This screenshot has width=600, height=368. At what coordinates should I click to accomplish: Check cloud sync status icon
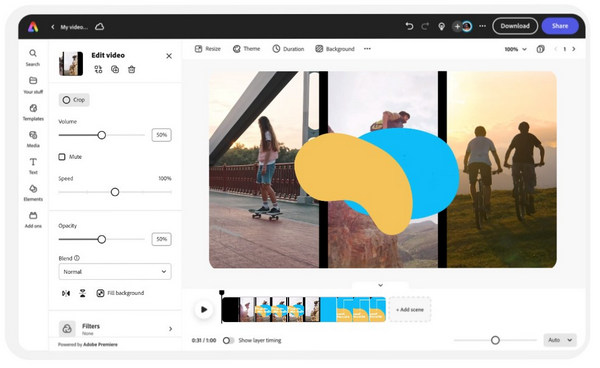(99, 27)
